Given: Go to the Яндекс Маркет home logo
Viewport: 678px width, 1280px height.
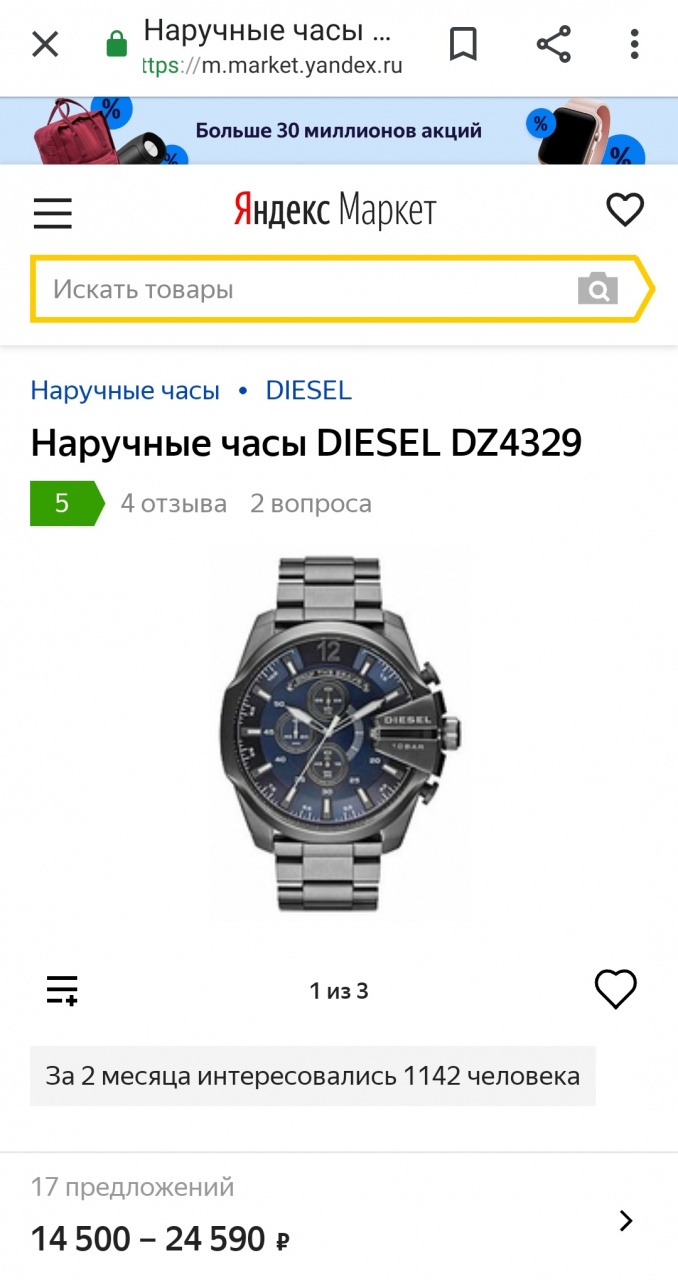Looking at the screenshot, I should point(335,211).
